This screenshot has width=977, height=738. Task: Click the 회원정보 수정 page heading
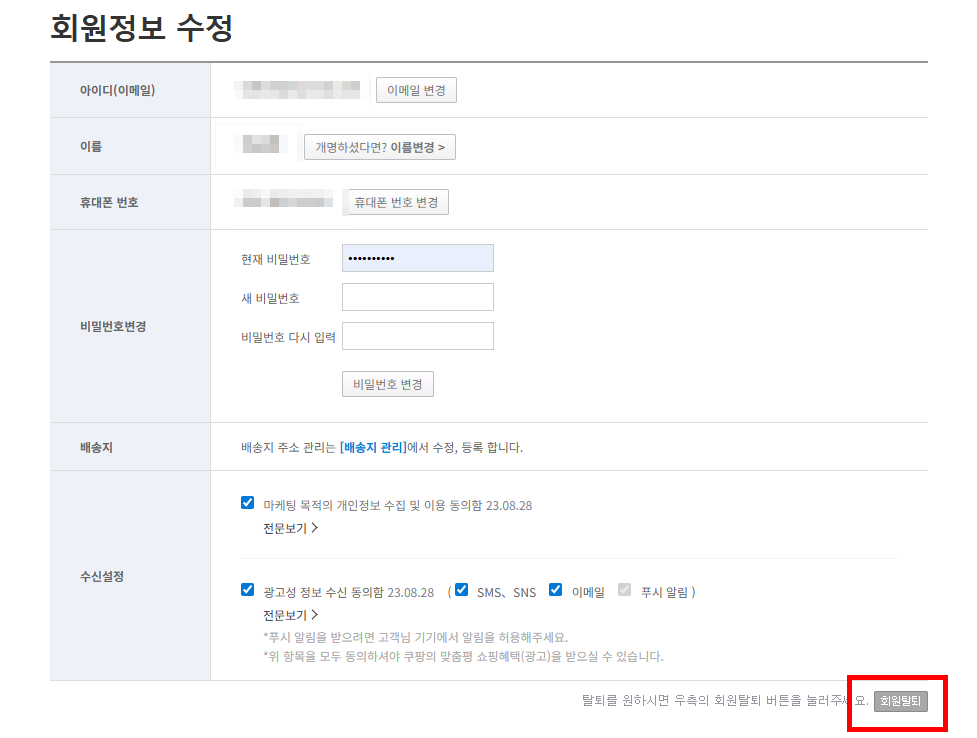tap(141, 28)
